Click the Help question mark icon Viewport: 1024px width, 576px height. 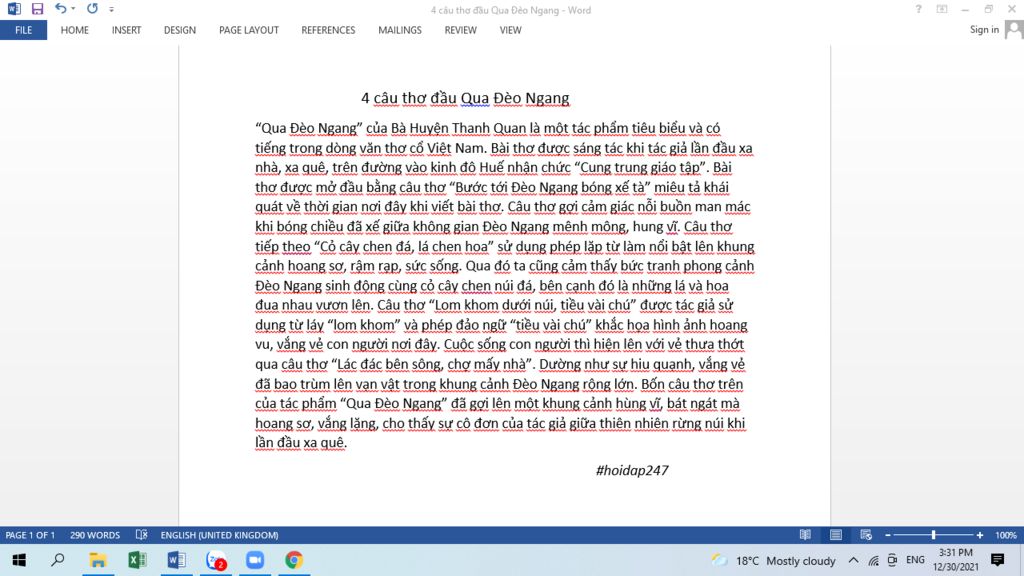(918, 9)
